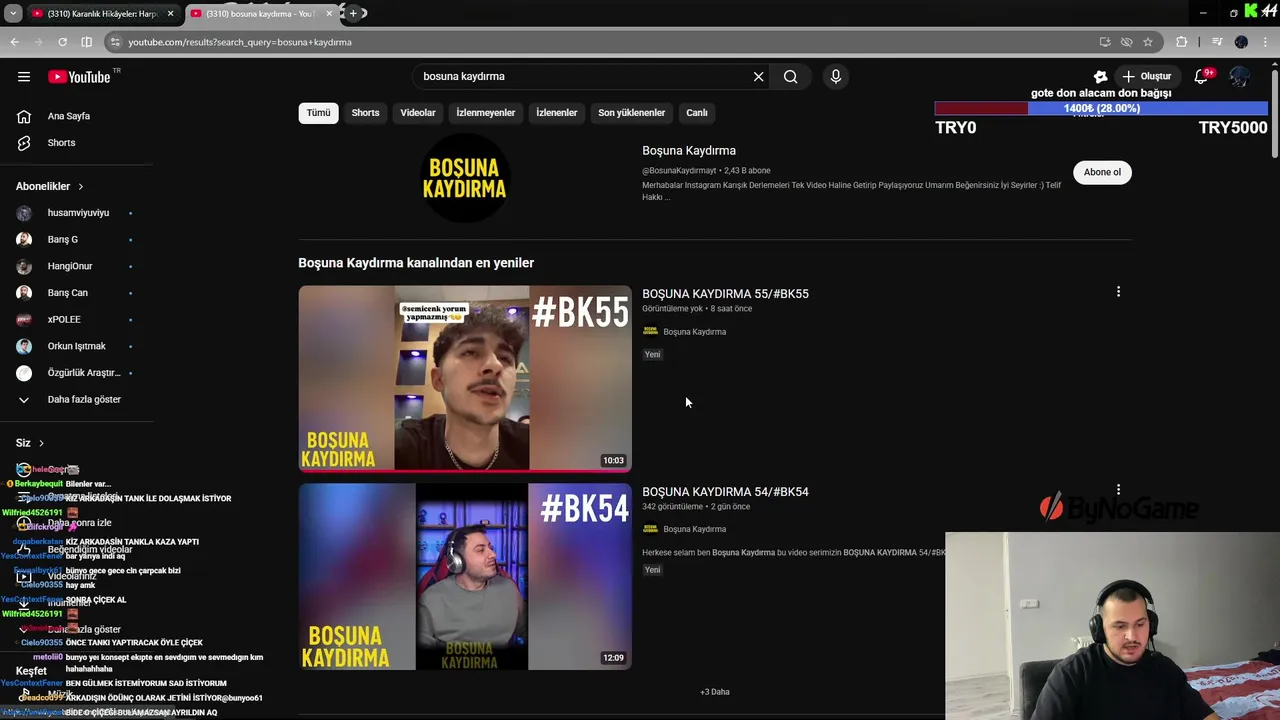
Task: Select the İzlenmeyenler filter chip
Action: [486, 113]
